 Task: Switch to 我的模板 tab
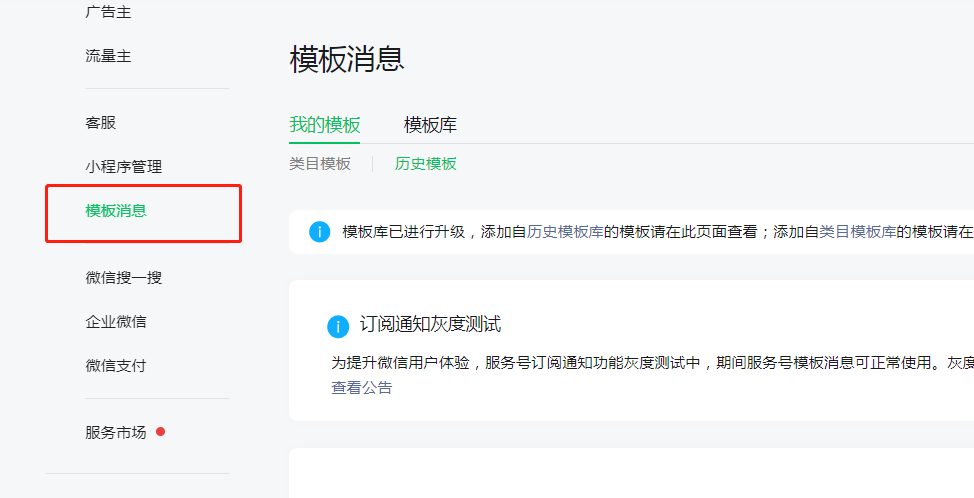pos(325,125)
